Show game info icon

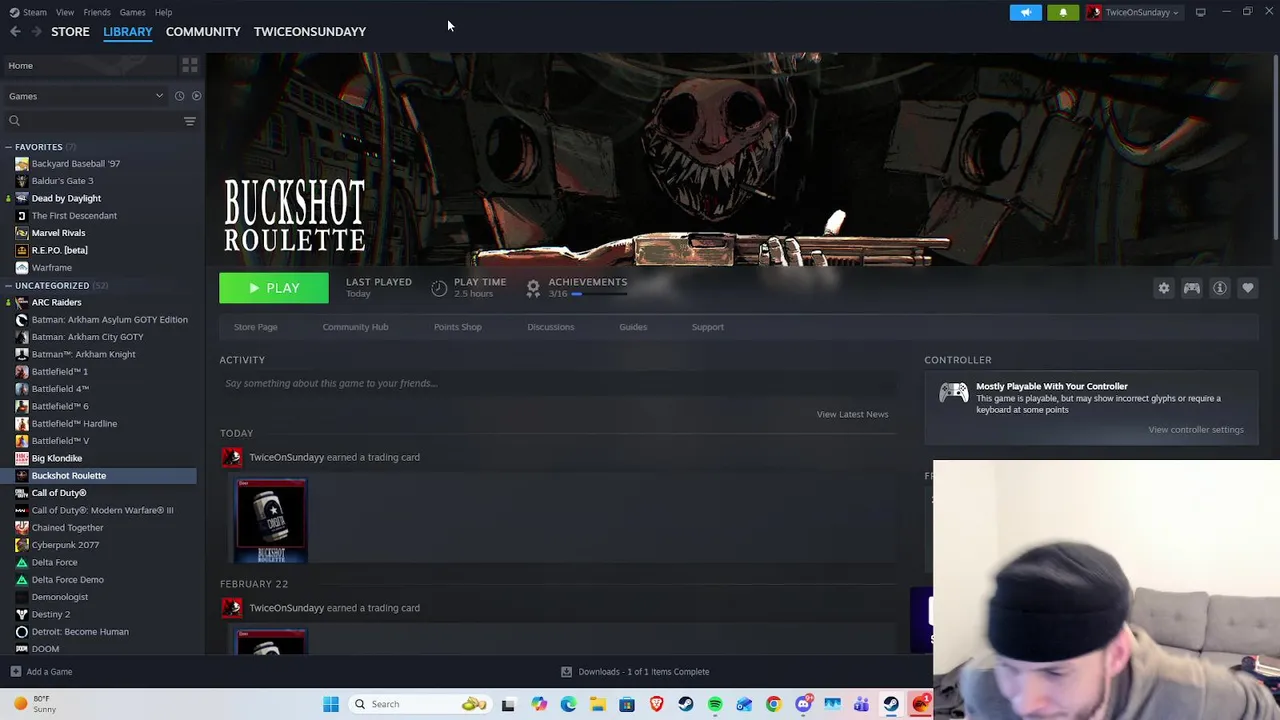point(1220,288)
